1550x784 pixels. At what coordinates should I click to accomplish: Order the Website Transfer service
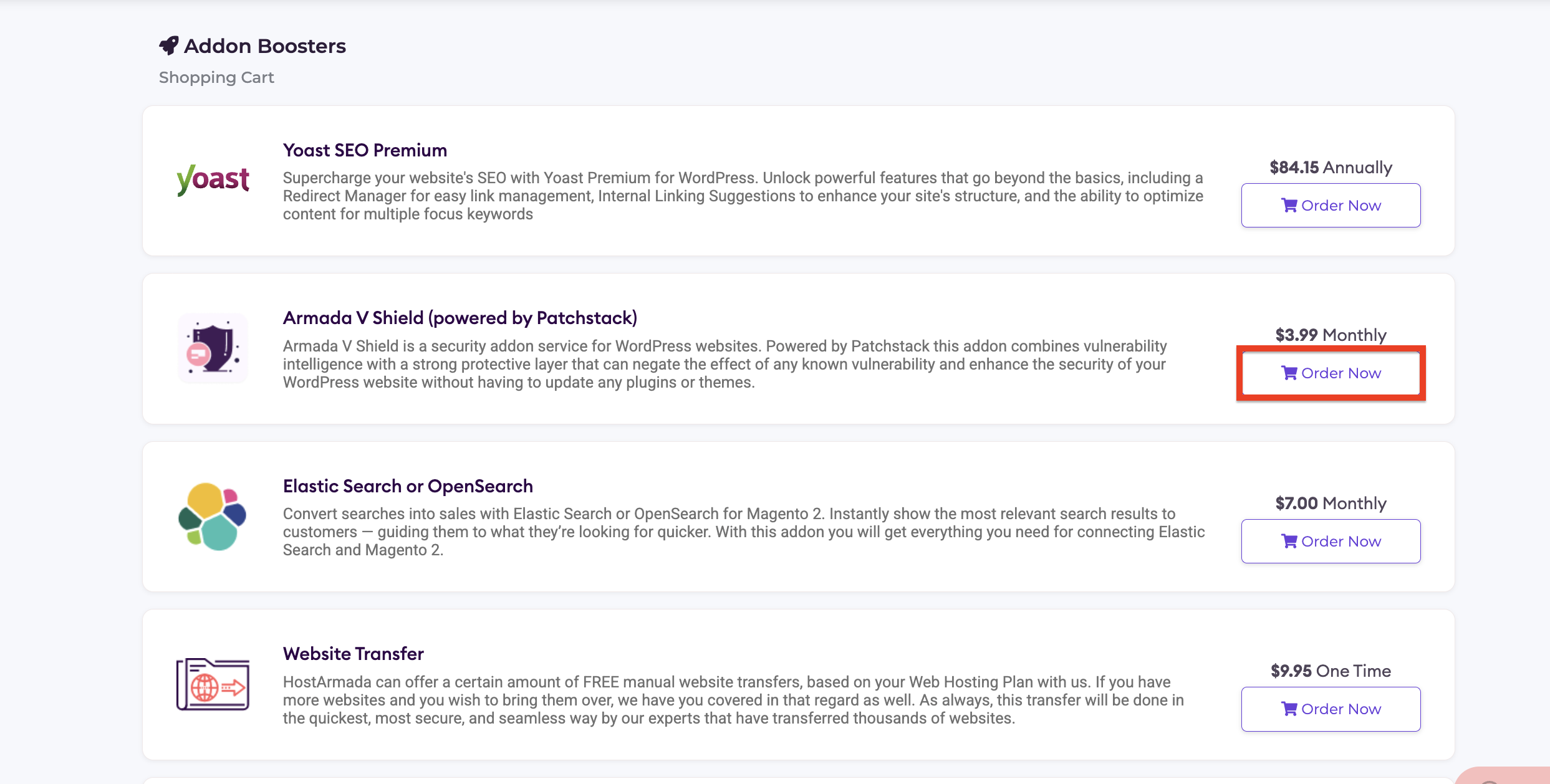[1331, 709]
